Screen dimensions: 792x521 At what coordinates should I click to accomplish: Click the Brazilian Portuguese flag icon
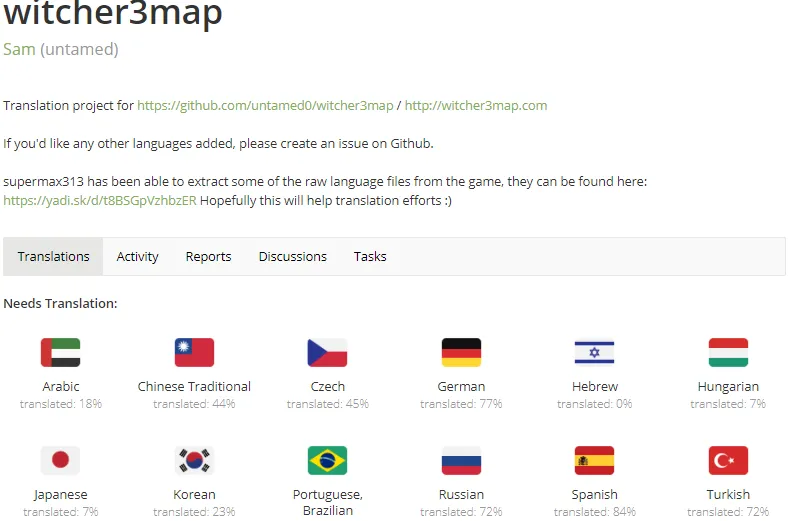tap(327, 460)
